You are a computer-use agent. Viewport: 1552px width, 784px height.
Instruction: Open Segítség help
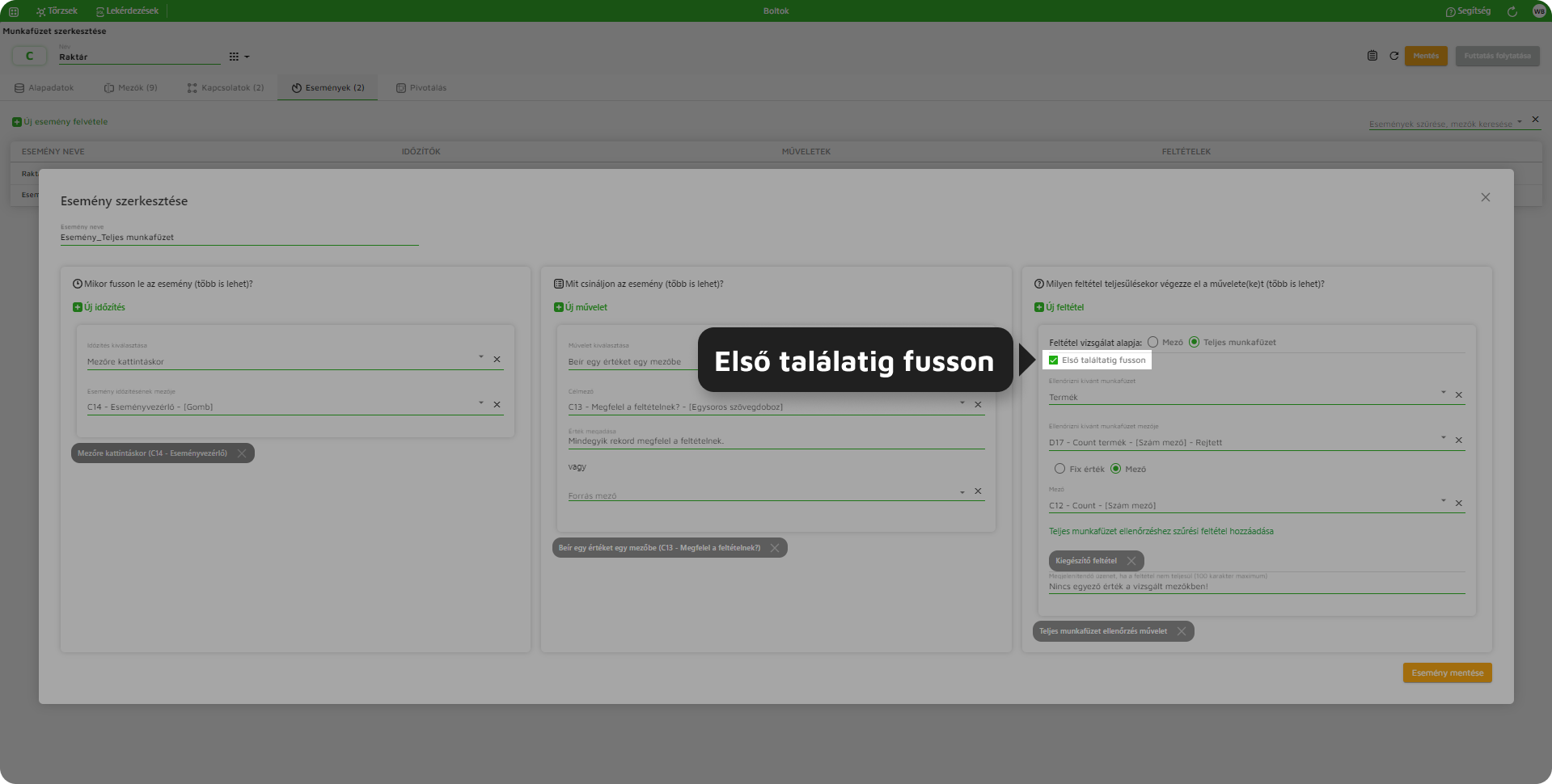point(1468,11)
